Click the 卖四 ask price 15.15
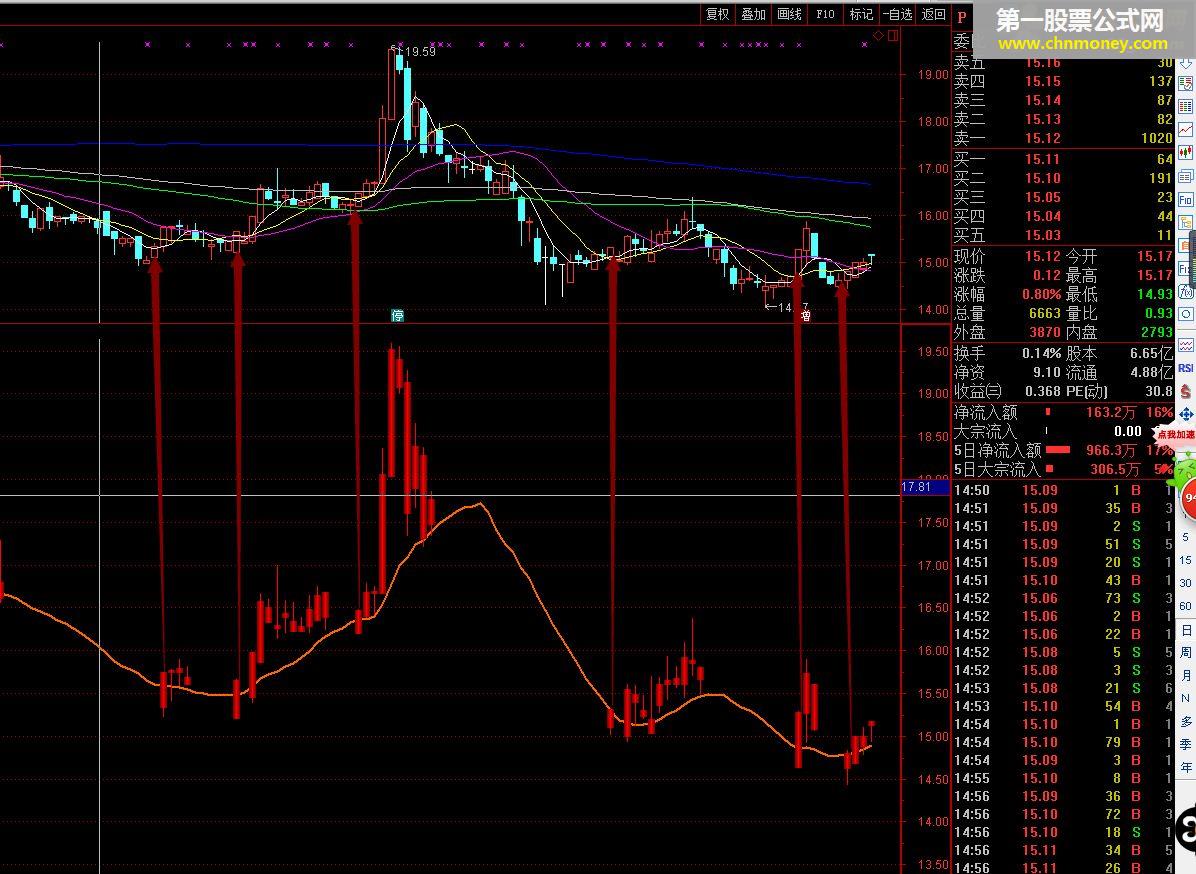 pos(1043,81)
